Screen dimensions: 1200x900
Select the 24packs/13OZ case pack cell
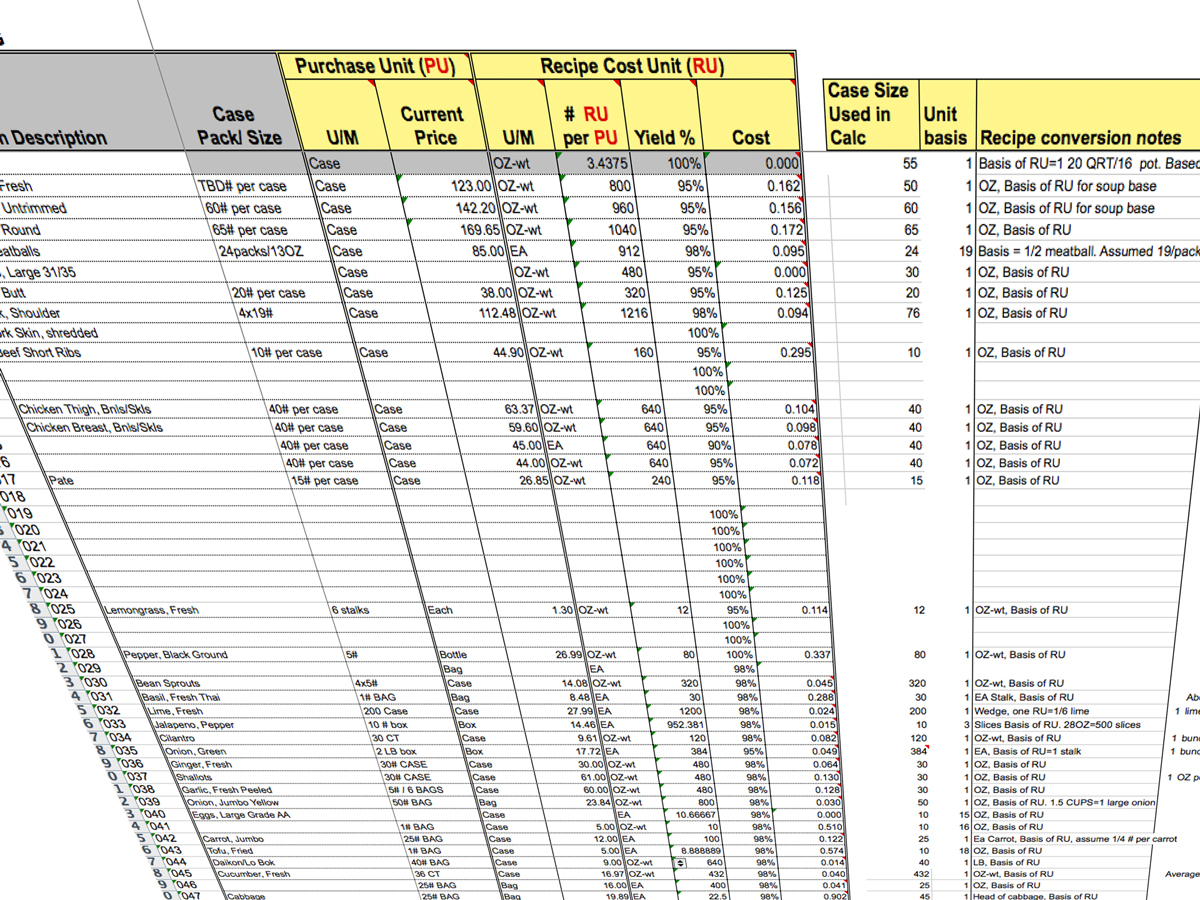261,251
